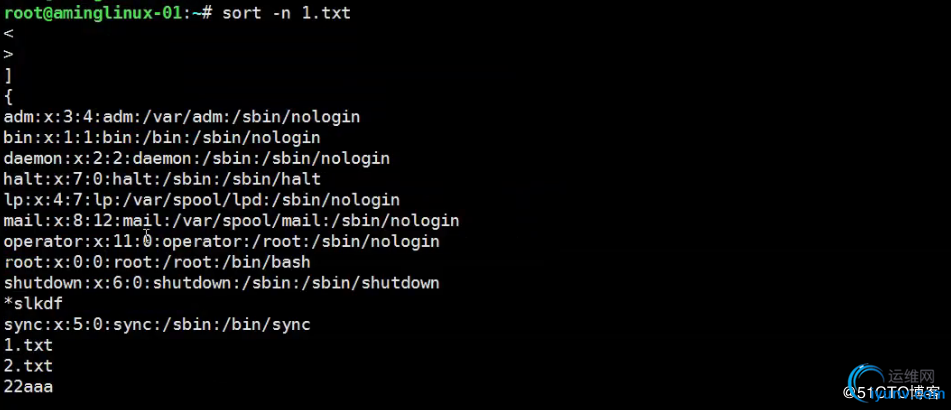This screenshot has width=951, height=410.
Task: Select the operator:x:11:0 entry line
Action: [221, 241]
